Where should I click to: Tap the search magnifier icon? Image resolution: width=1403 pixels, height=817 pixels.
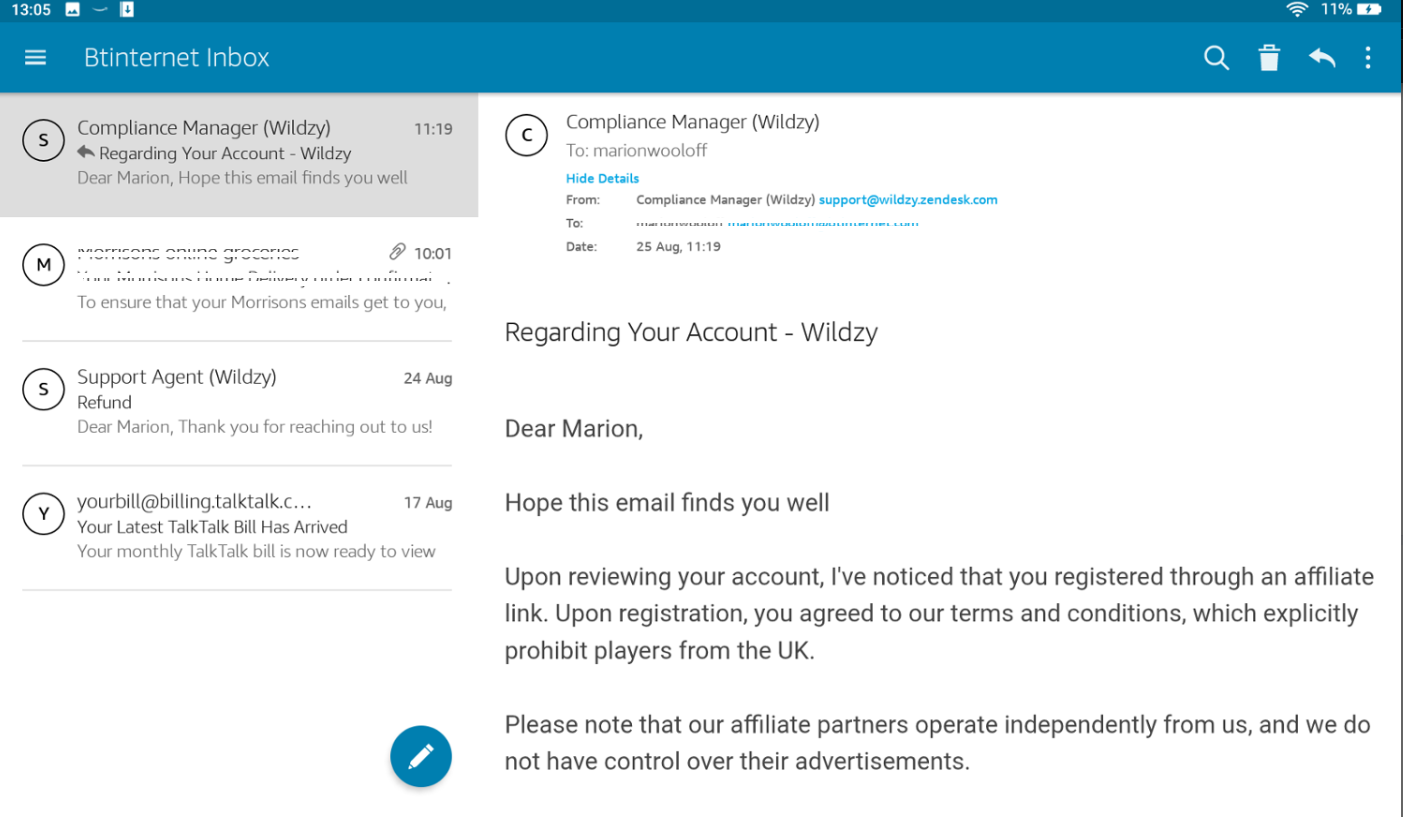[1216, 58]
